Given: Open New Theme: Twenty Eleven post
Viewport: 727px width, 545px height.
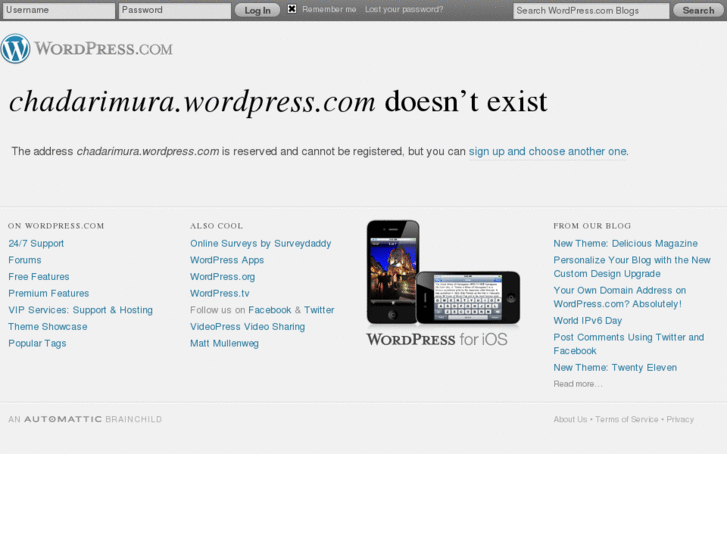Looking at the screenshot, I should pos(615,368).
